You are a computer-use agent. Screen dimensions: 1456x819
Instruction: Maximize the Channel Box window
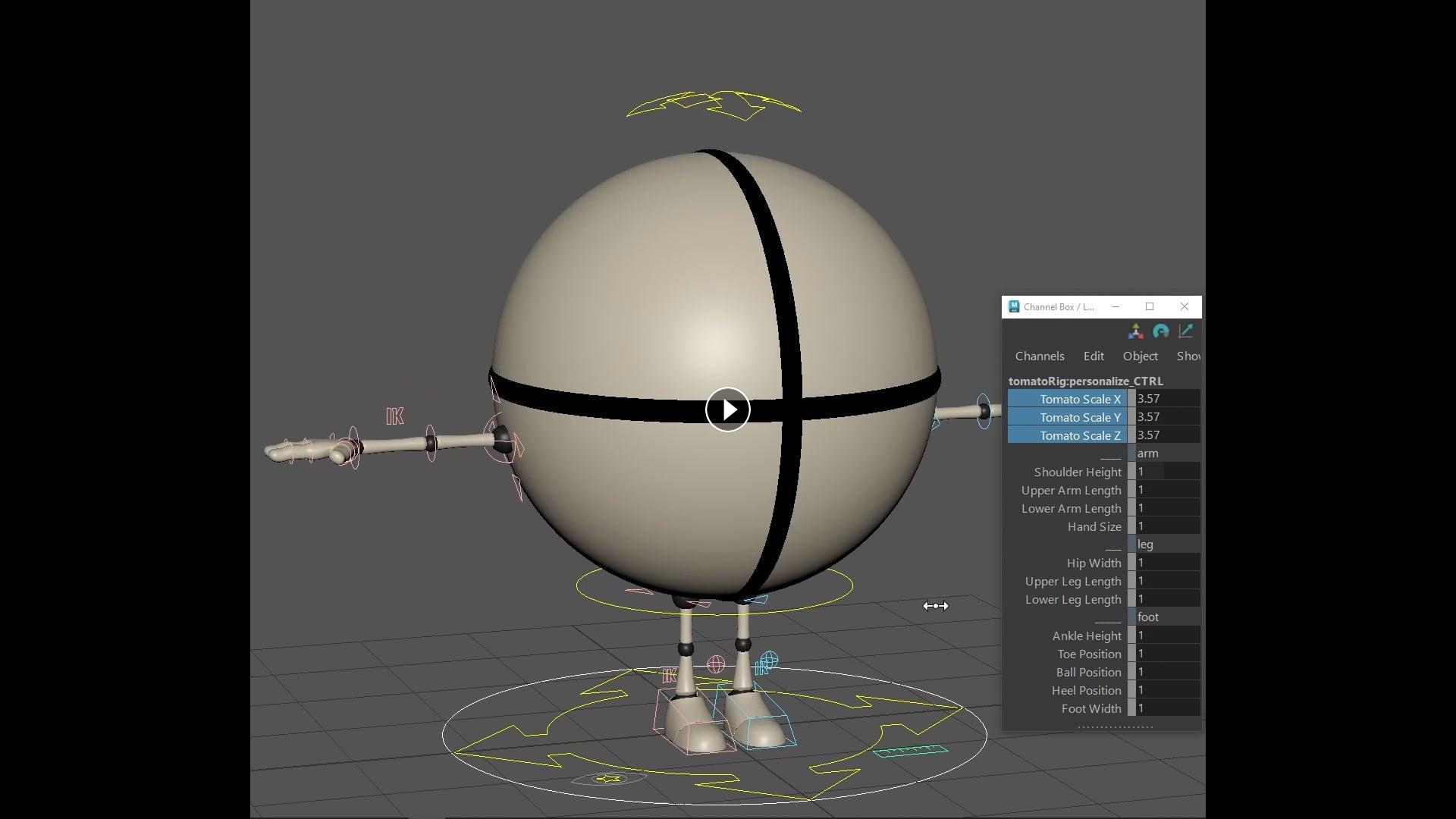(1150, 306)
